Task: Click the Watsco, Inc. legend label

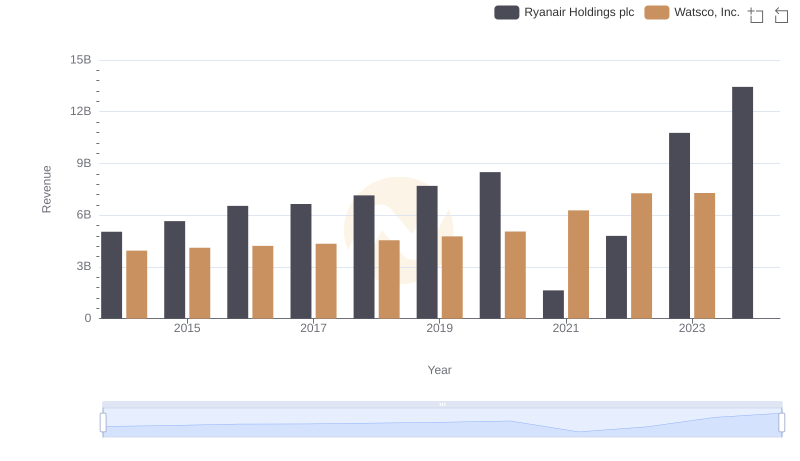Action: 707,12
